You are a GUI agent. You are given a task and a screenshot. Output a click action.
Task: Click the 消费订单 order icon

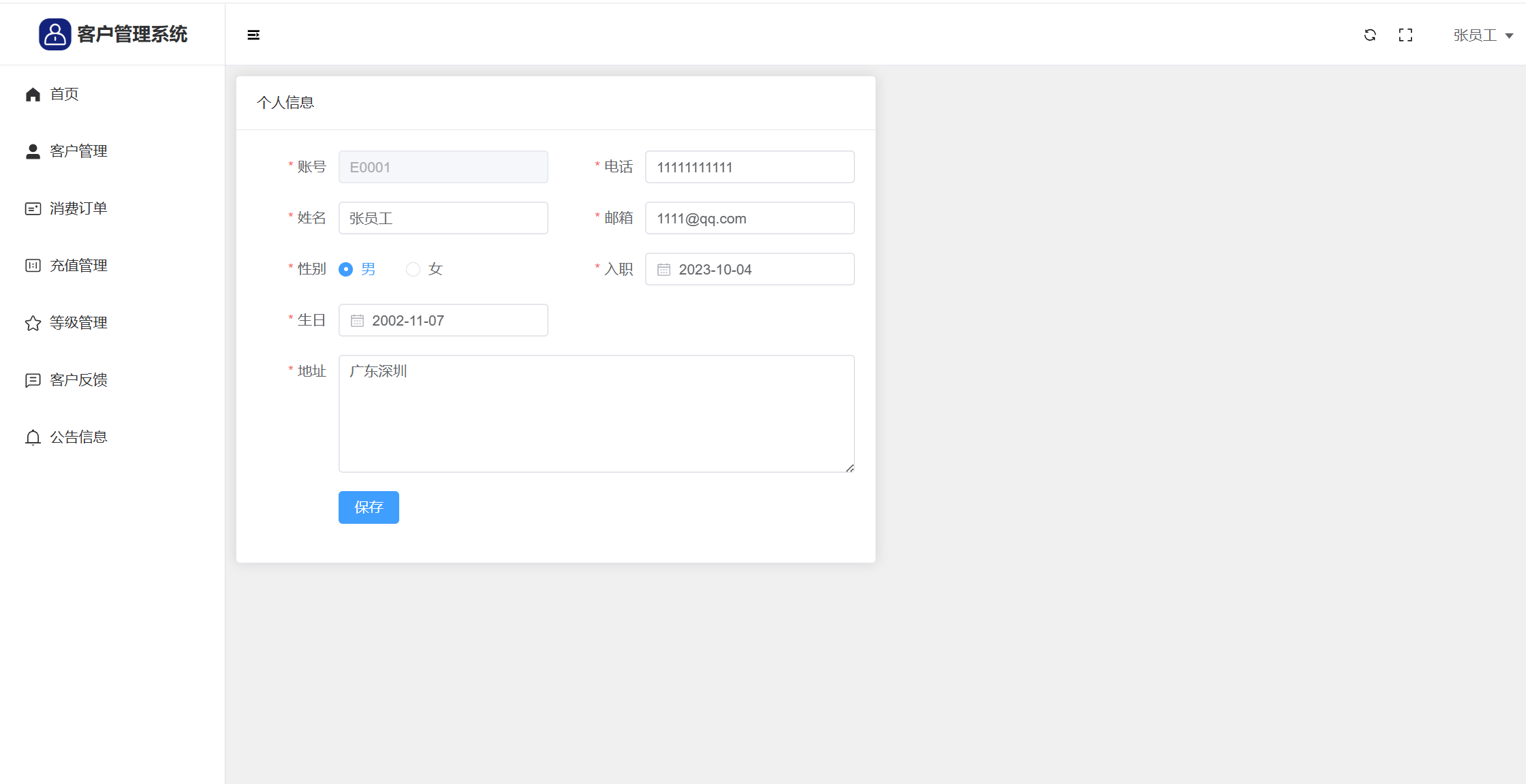(33, 208)
